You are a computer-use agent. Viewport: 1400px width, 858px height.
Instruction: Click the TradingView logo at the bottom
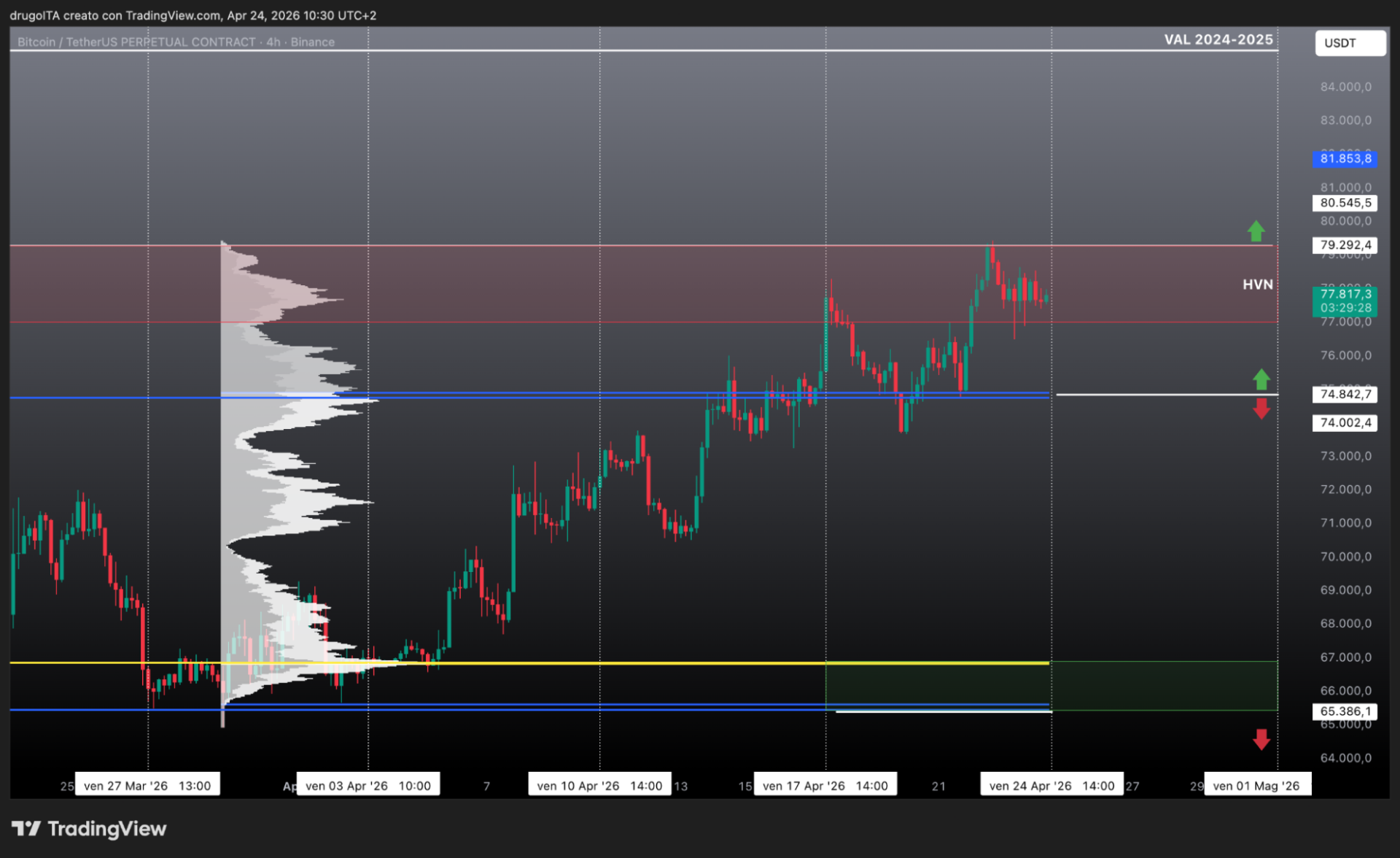pyautogui.click(x=89, y=829)
